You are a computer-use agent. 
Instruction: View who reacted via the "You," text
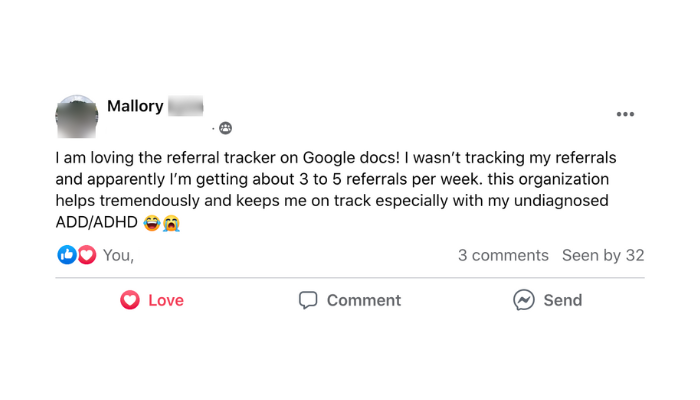118,255
